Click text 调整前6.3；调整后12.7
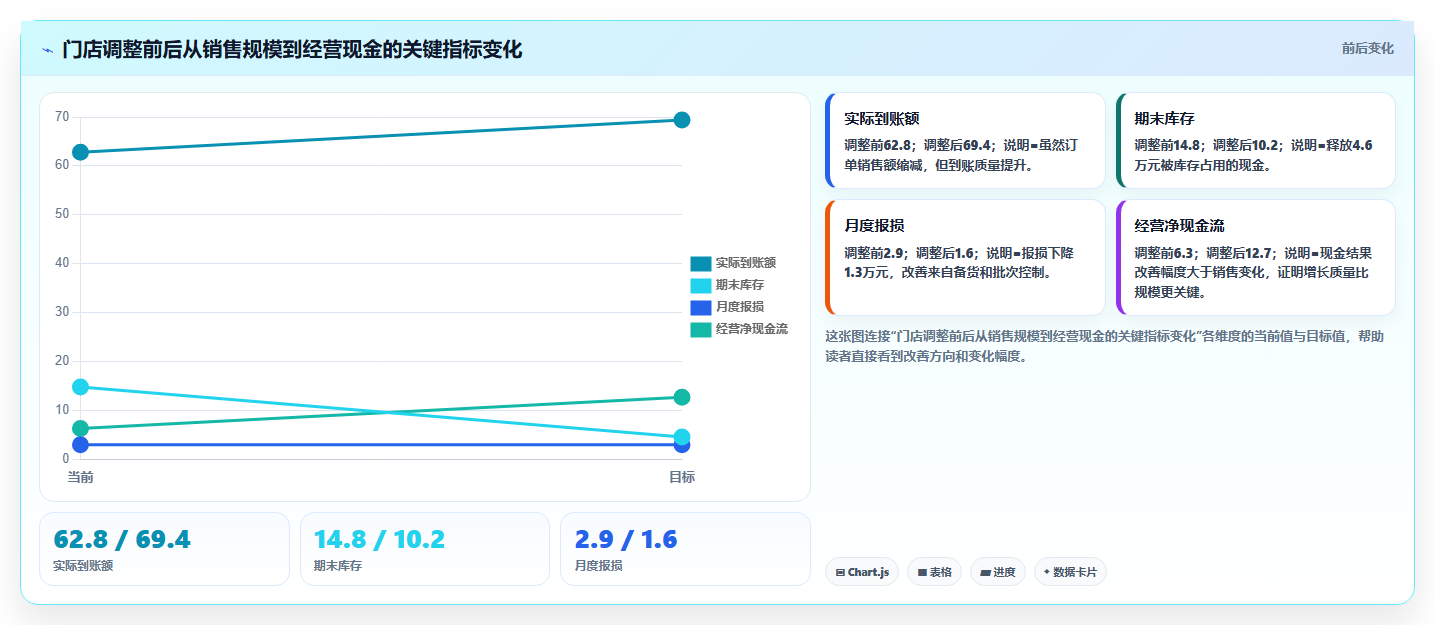This screenshot has width=1435, height=625. pyautogui.click(x=1202, y=253)
